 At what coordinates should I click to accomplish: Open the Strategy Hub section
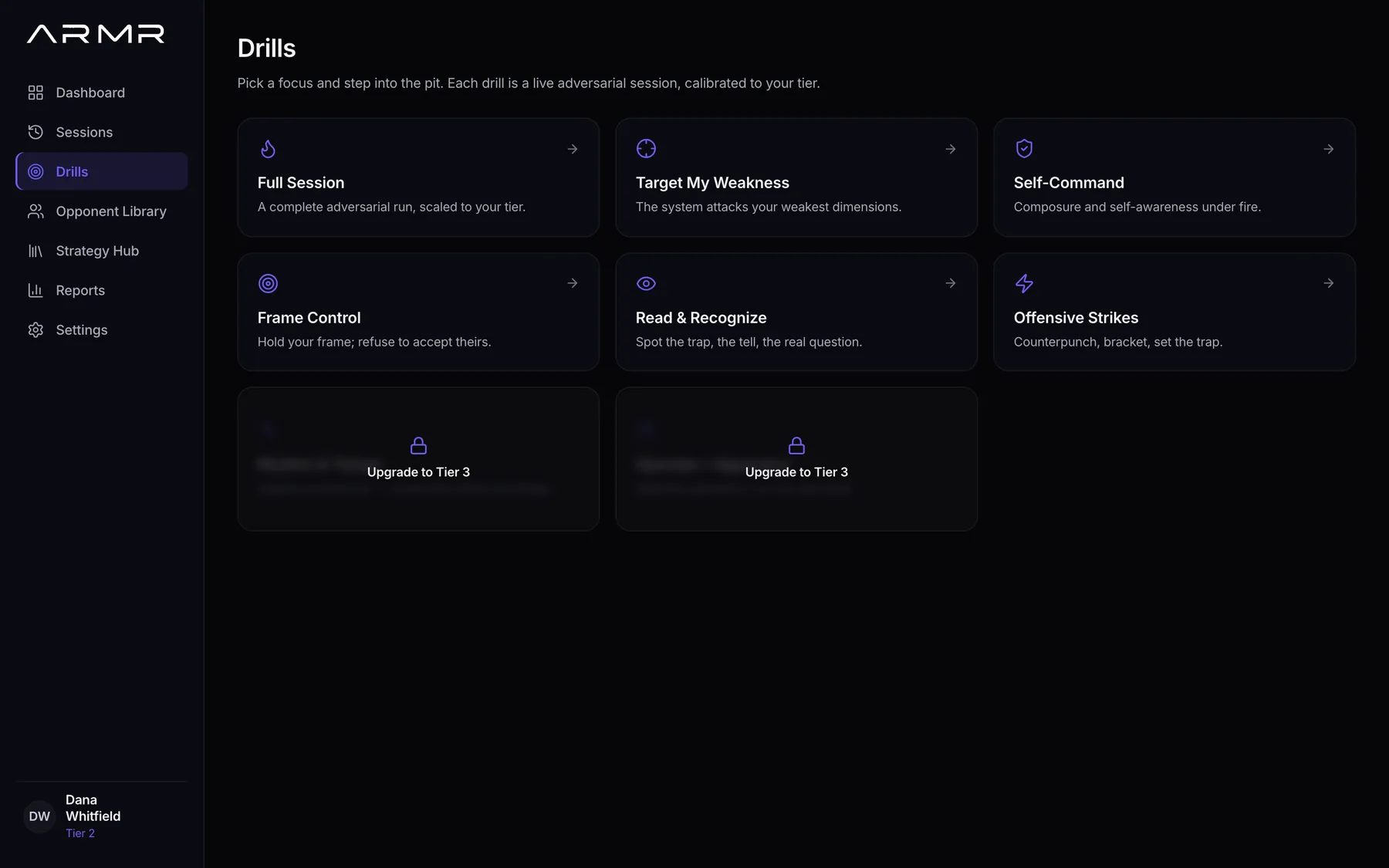[102, 251]
